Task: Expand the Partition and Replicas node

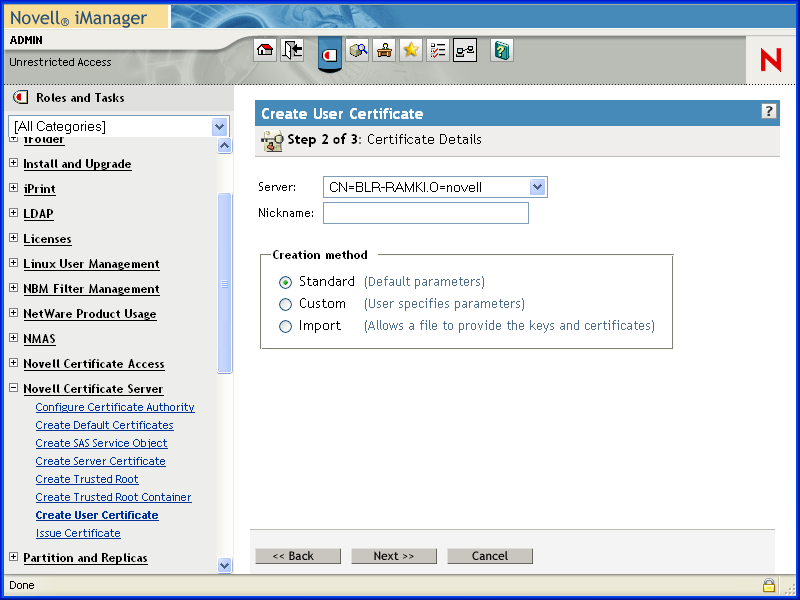Action: tap(14, 557)
